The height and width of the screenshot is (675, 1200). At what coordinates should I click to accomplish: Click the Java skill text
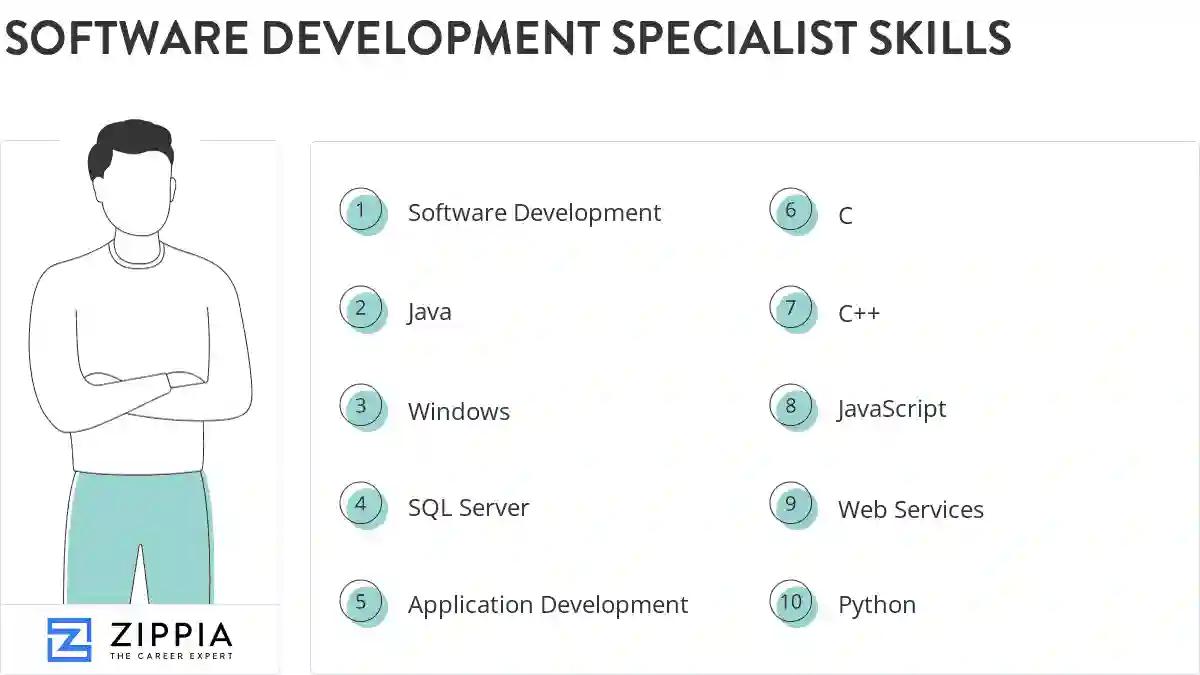pyautogui.click(x=429, y=311)
